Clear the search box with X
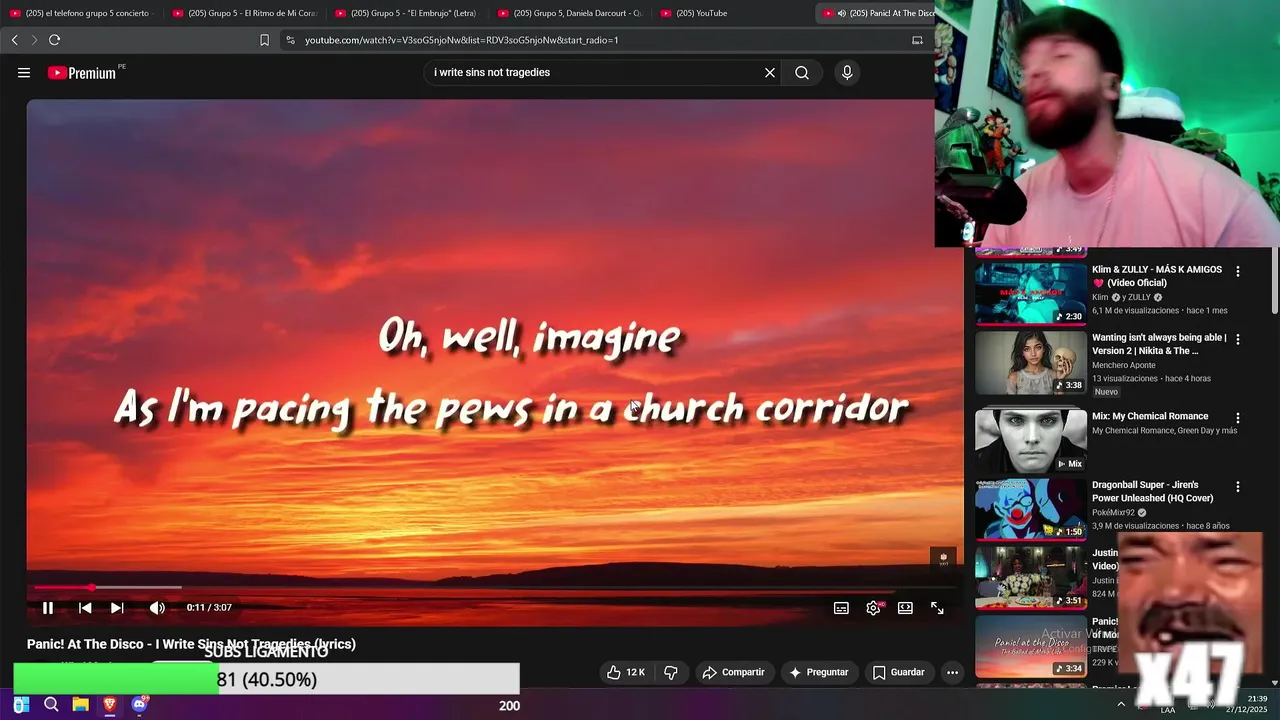The image size is (1280, 720). [x=770, y=73]
